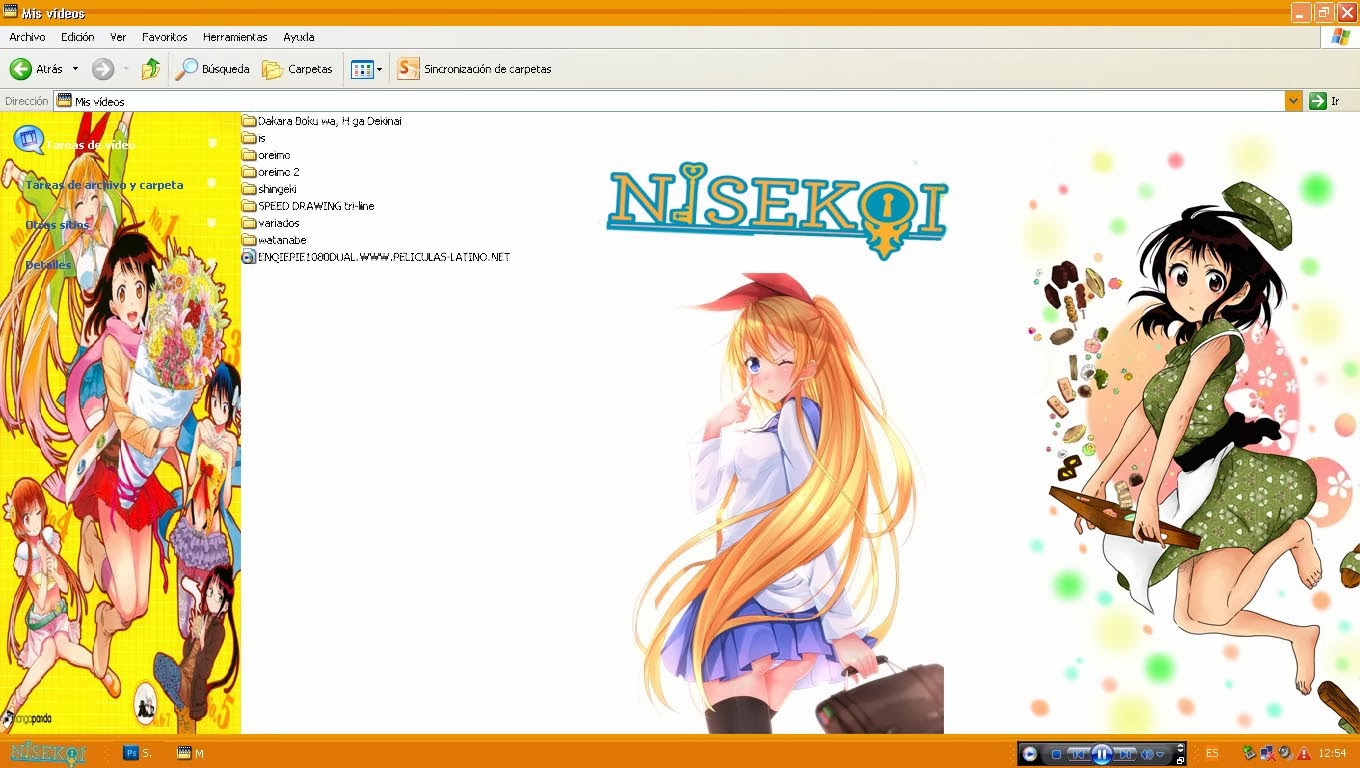Click the Mis vídeos icon in address bar
The height and width of the screenshot is (768, 1360).
tap(64, 101)
